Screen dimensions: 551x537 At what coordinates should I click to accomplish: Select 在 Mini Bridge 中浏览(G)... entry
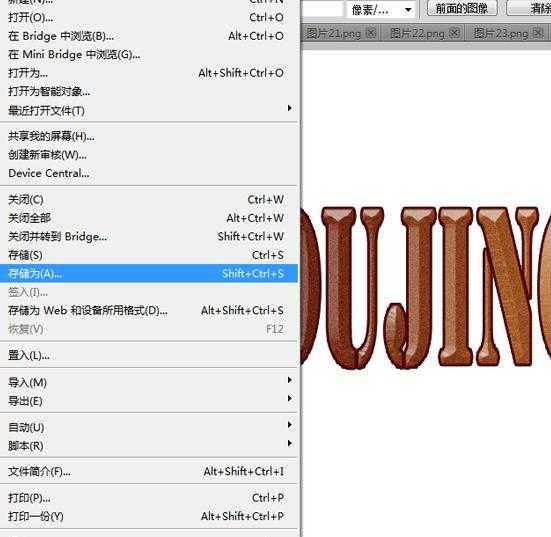(149, 54)
